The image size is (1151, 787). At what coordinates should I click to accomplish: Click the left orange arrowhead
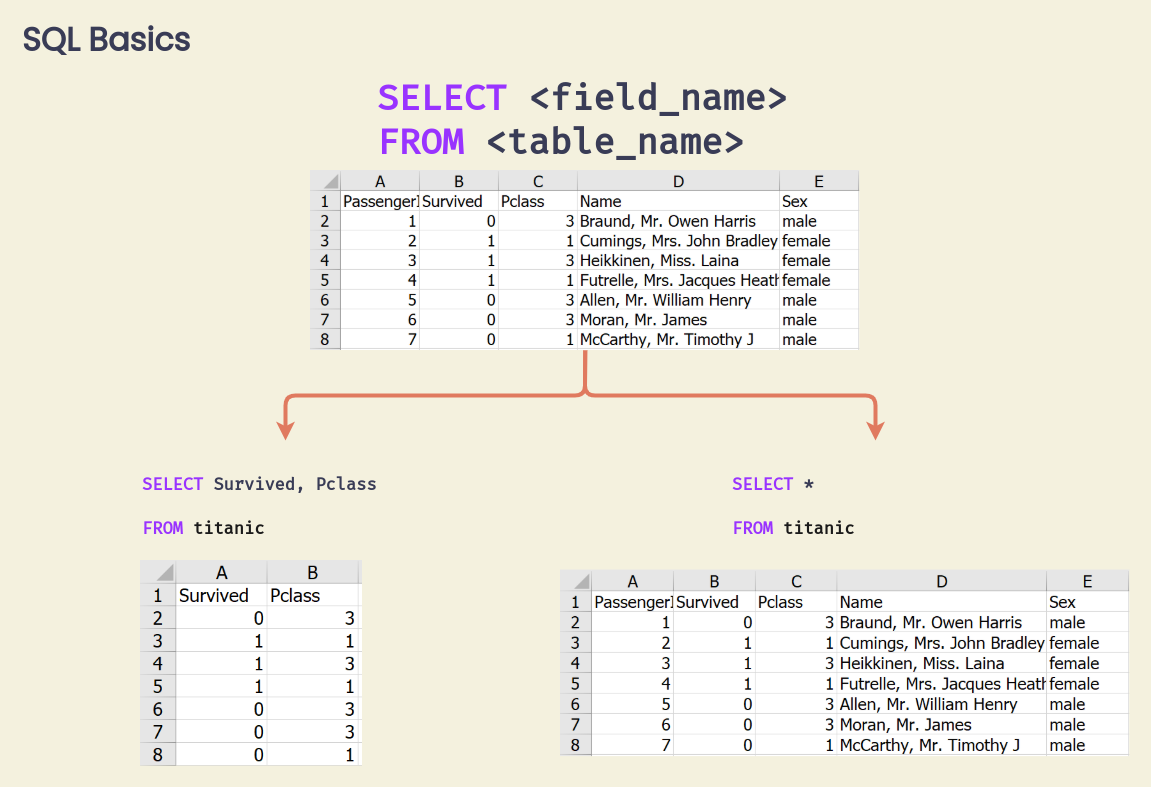(x=286, y=429)
